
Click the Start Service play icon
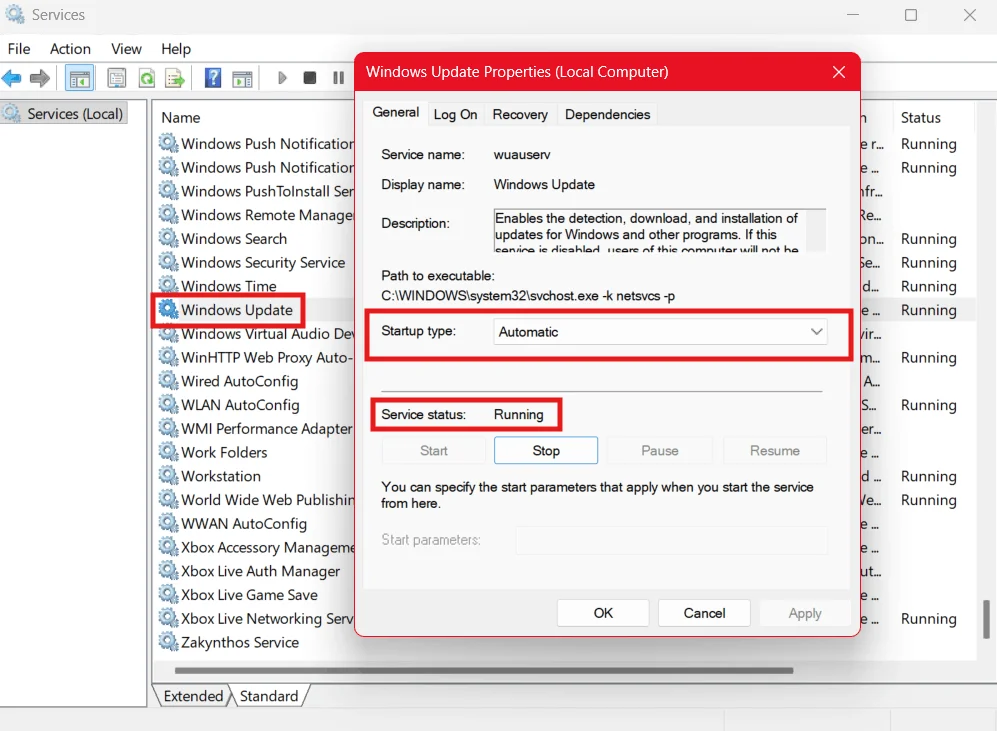tap(282, 78)
